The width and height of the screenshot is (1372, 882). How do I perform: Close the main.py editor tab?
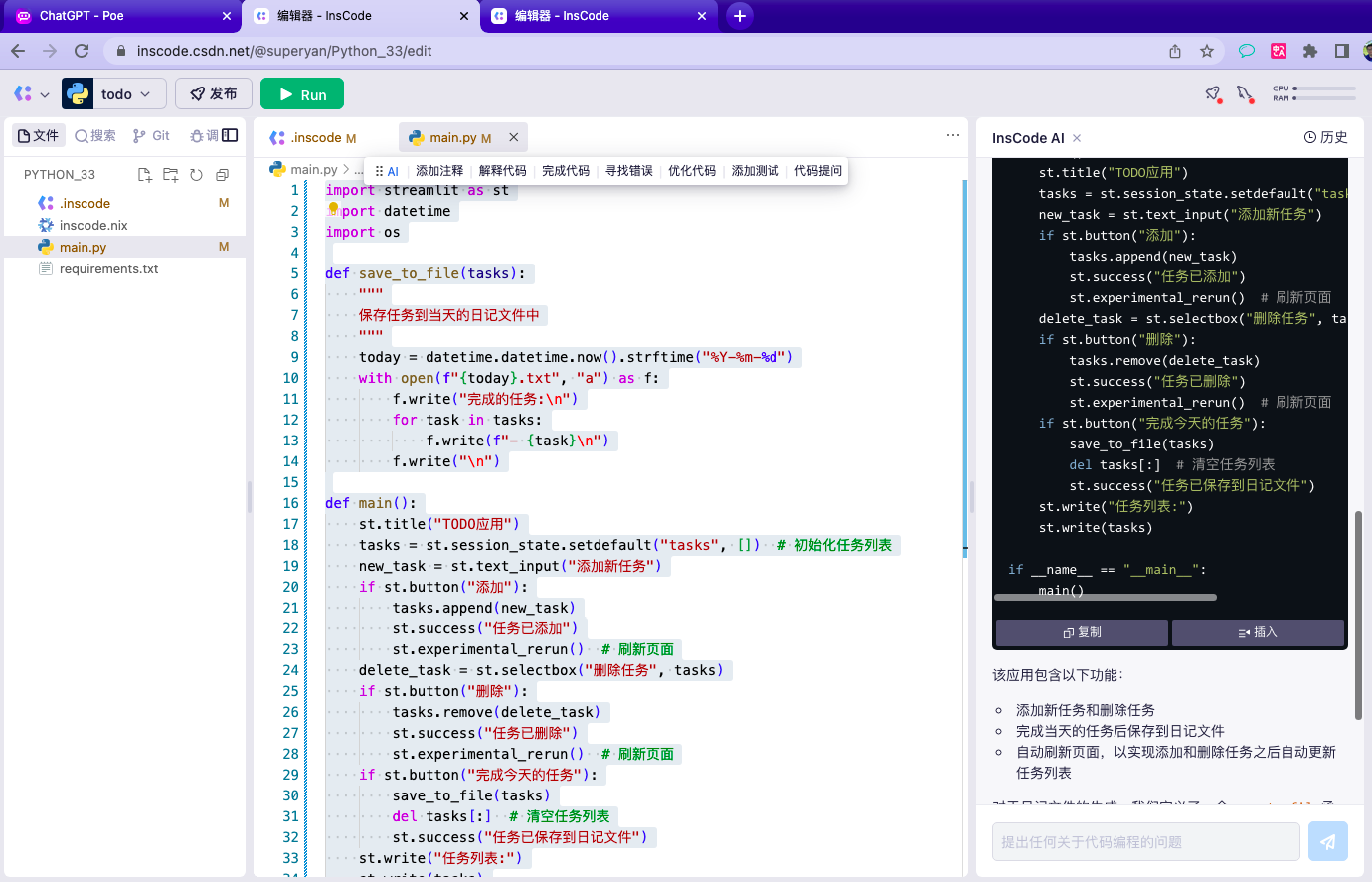(513, 137)
